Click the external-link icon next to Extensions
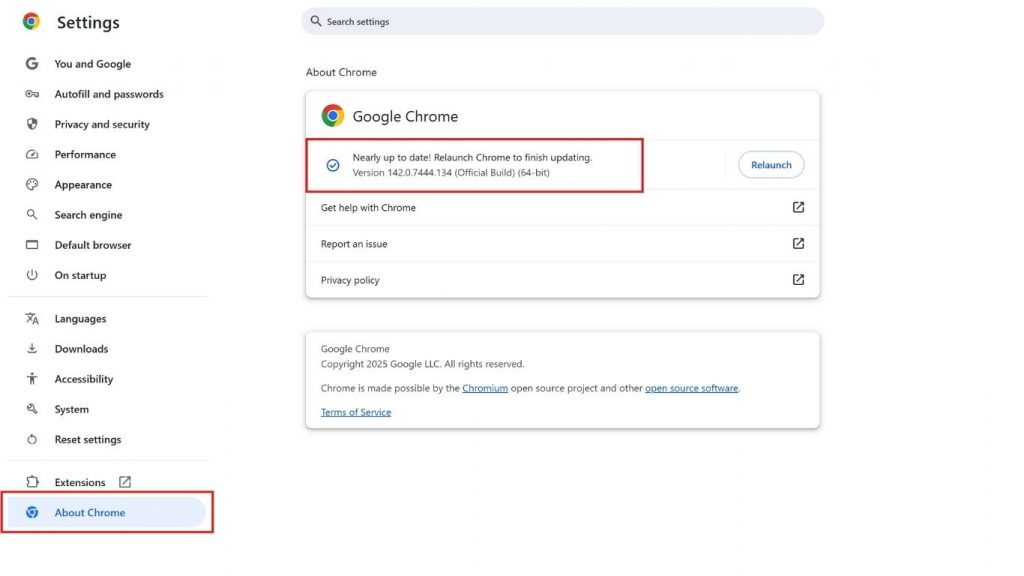This screenshot has height=576, width=1024. 124,481
